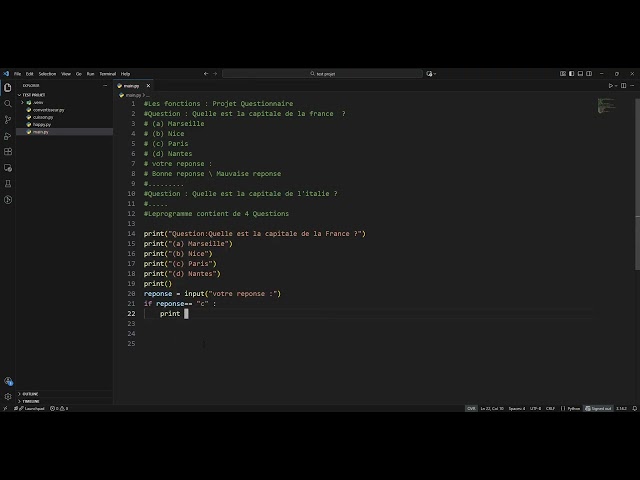Viewport: 640px width, 480px height.
Task: Open the Testing flask view
Action: point(7,184)
